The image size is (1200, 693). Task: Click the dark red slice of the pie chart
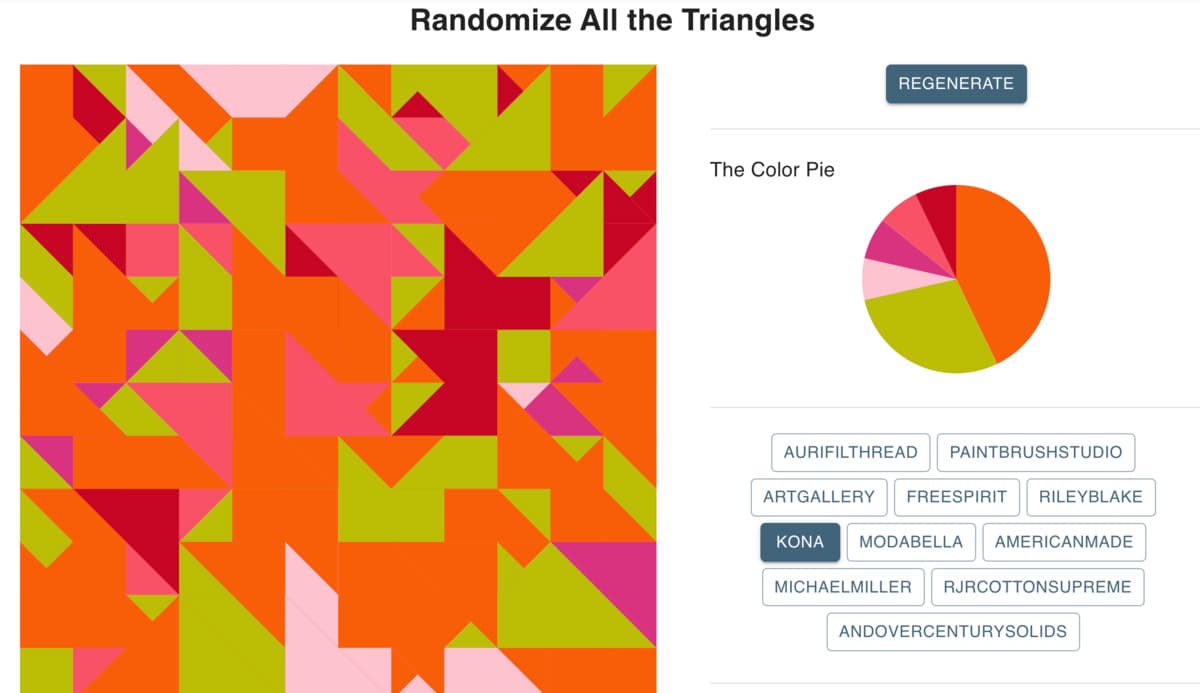tap(940, 215)
